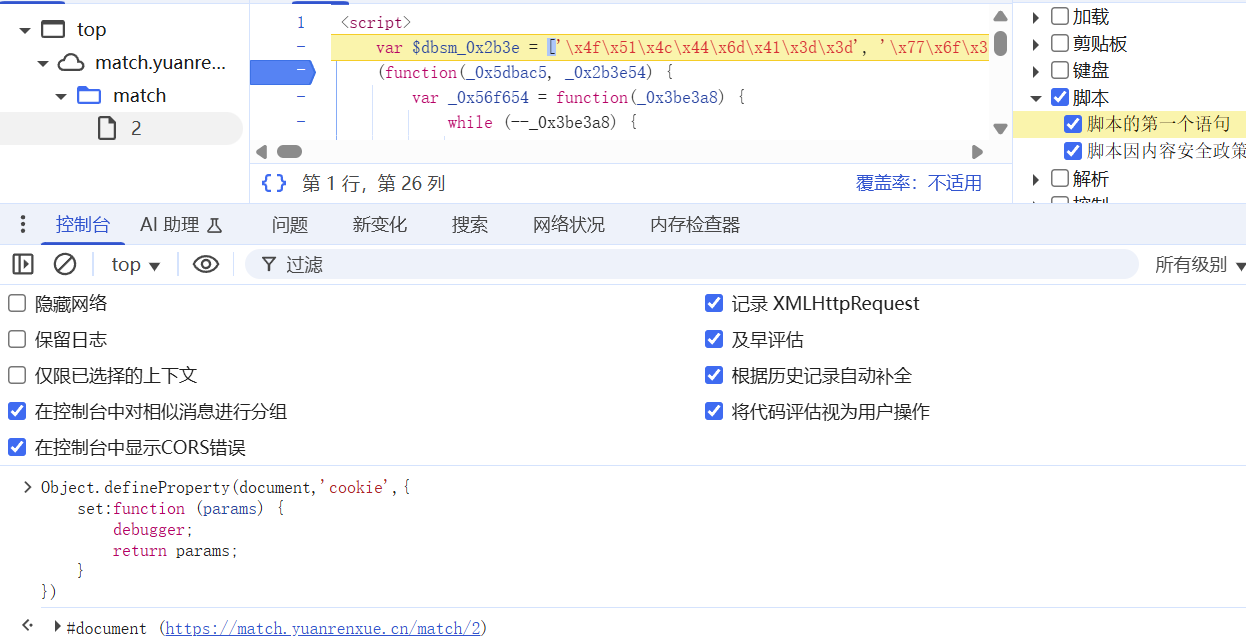The width and height of the screenshot is (1246, 644).
Task: Open the top context dropdown
Action: tap(136, 264)
